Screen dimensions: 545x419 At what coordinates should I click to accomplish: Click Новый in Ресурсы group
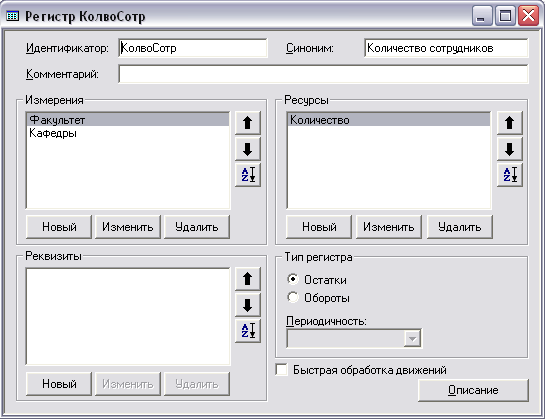(319, 227)
